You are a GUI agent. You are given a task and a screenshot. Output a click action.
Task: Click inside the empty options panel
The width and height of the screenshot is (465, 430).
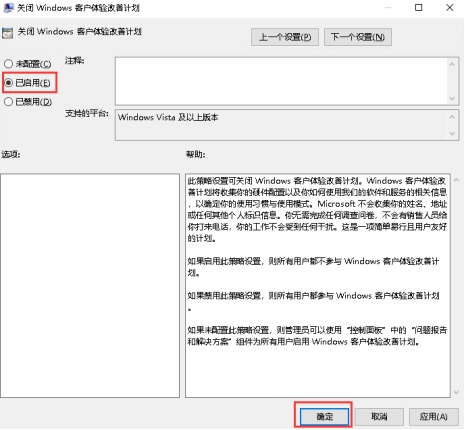pos(90,285)
